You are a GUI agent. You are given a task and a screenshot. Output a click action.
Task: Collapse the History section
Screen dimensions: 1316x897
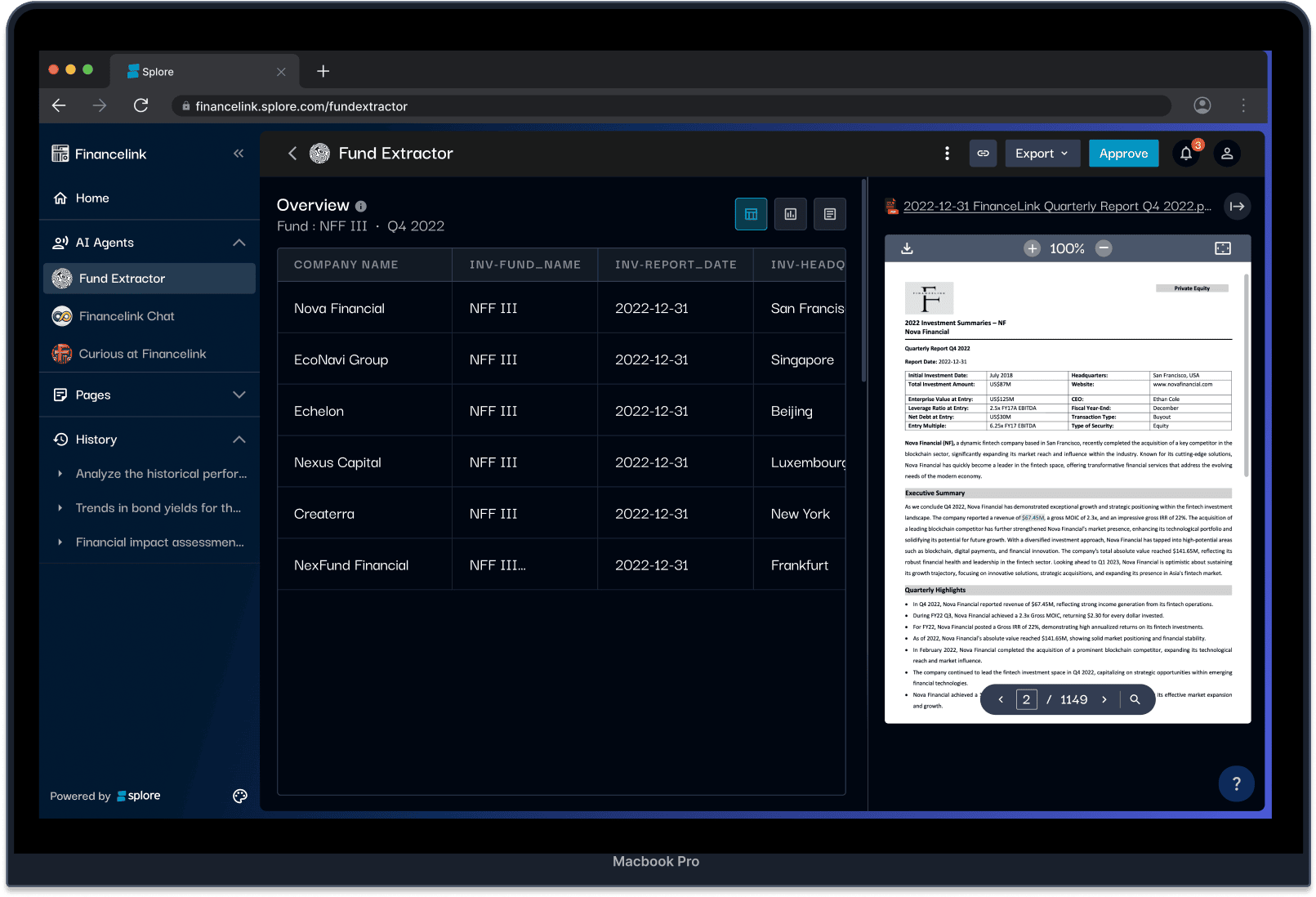pos(239,440)
